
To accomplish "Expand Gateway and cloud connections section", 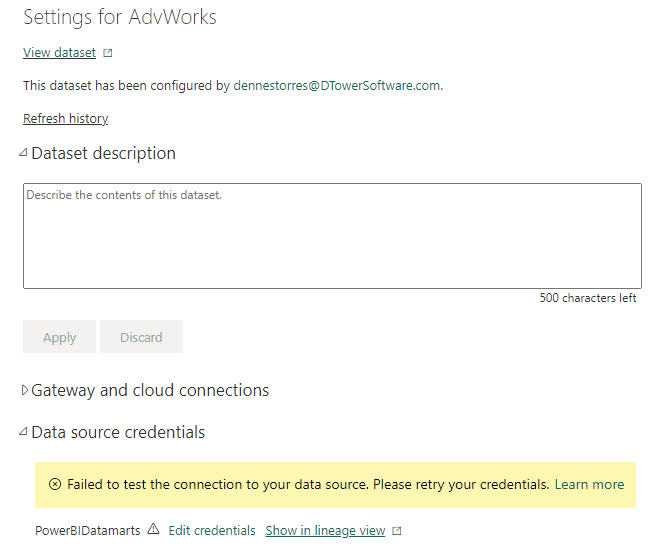I will coord(25,390).
